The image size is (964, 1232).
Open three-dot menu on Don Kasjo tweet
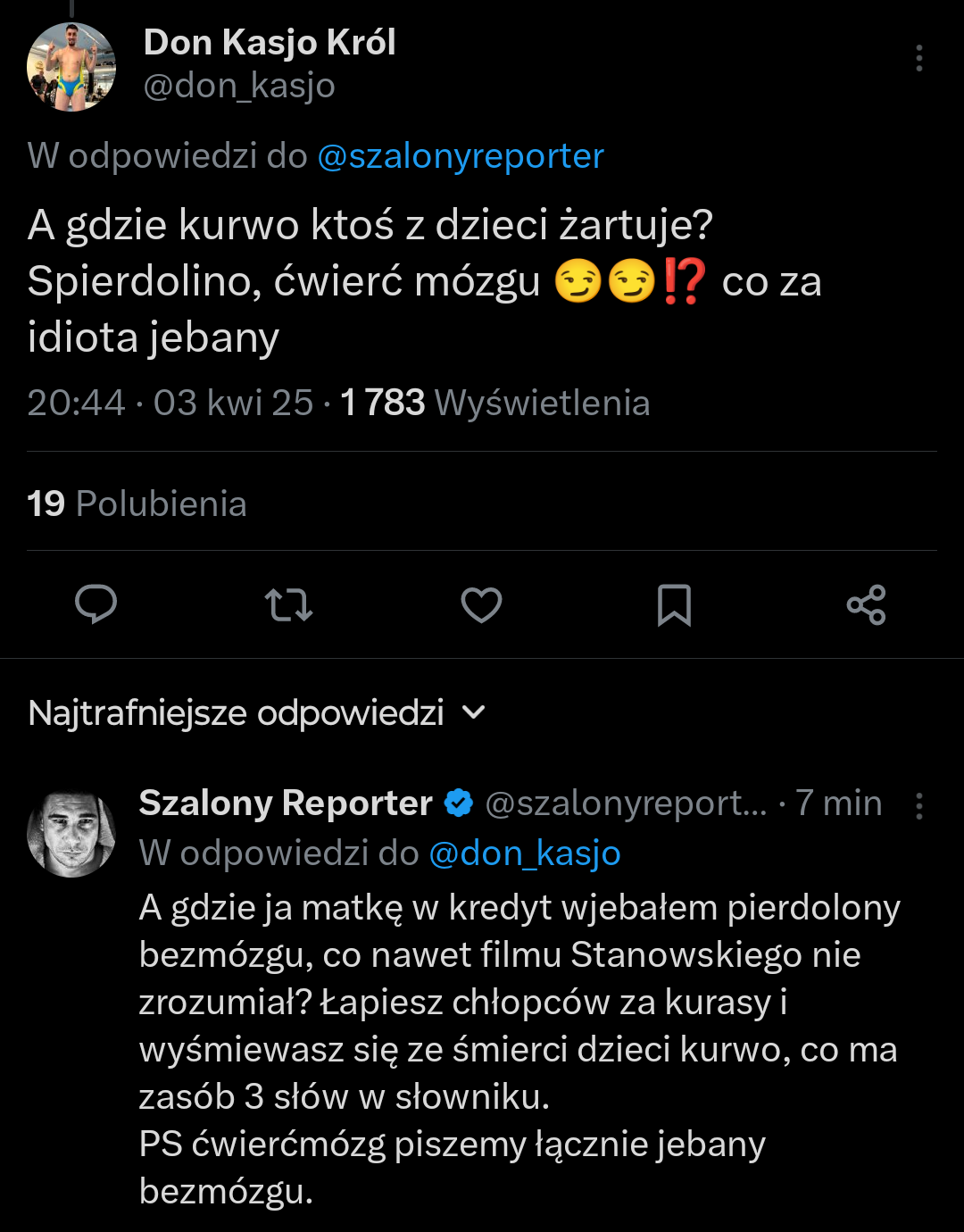pyautogui.click(x=918, y=59)
